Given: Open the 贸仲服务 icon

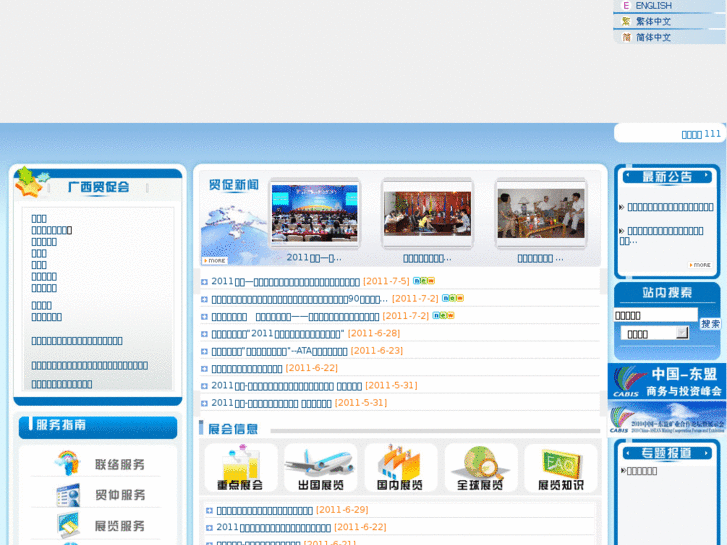Looking at the screenshot, I should (x=68, y=494).
